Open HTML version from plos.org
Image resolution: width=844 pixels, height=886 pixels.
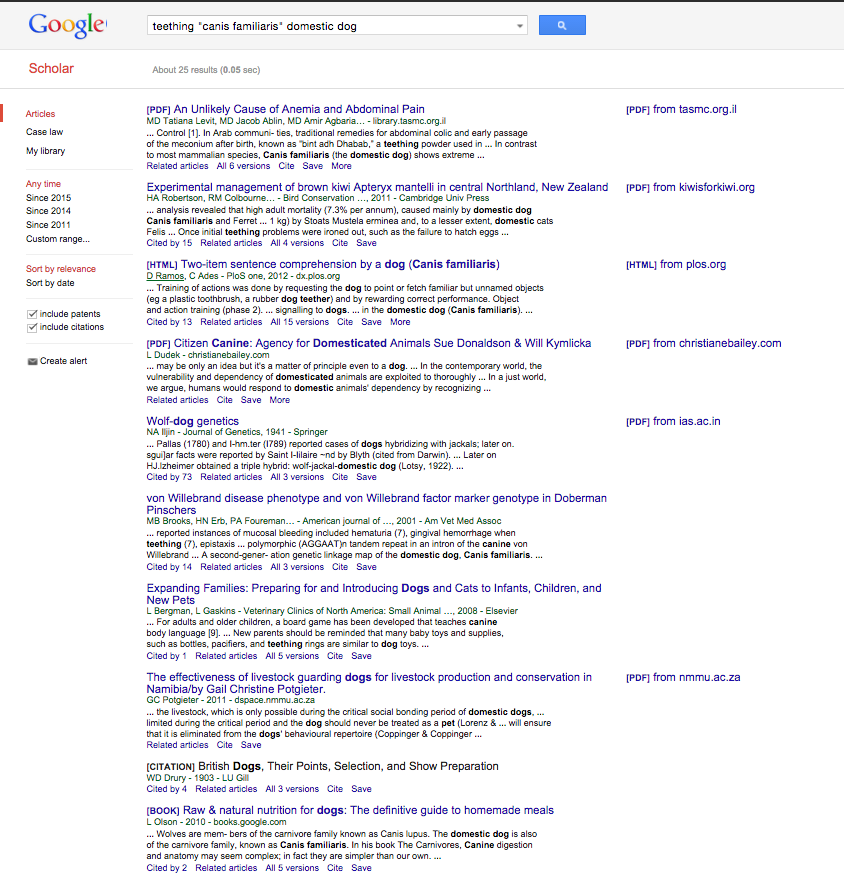click(x=675, y=265)
